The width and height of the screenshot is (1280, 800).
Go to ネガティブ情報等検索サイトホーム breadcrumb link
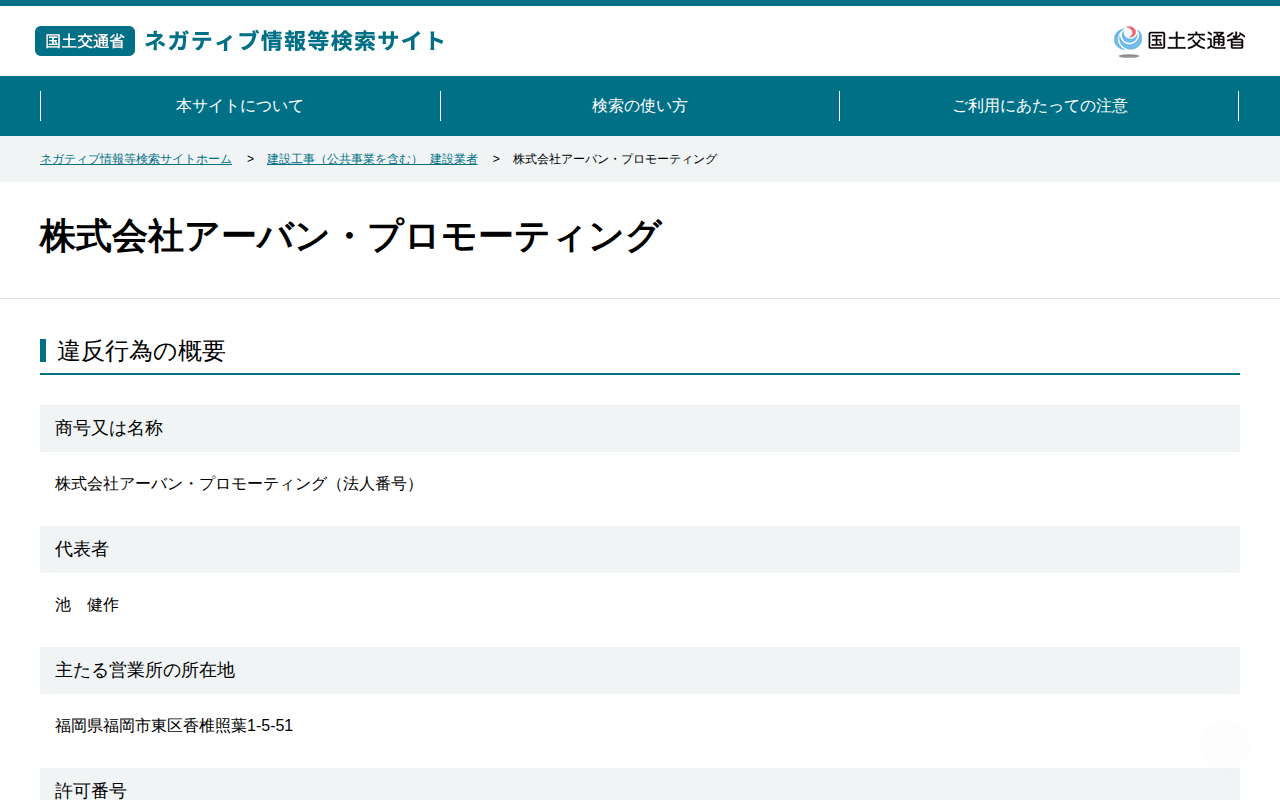(136, 159)
